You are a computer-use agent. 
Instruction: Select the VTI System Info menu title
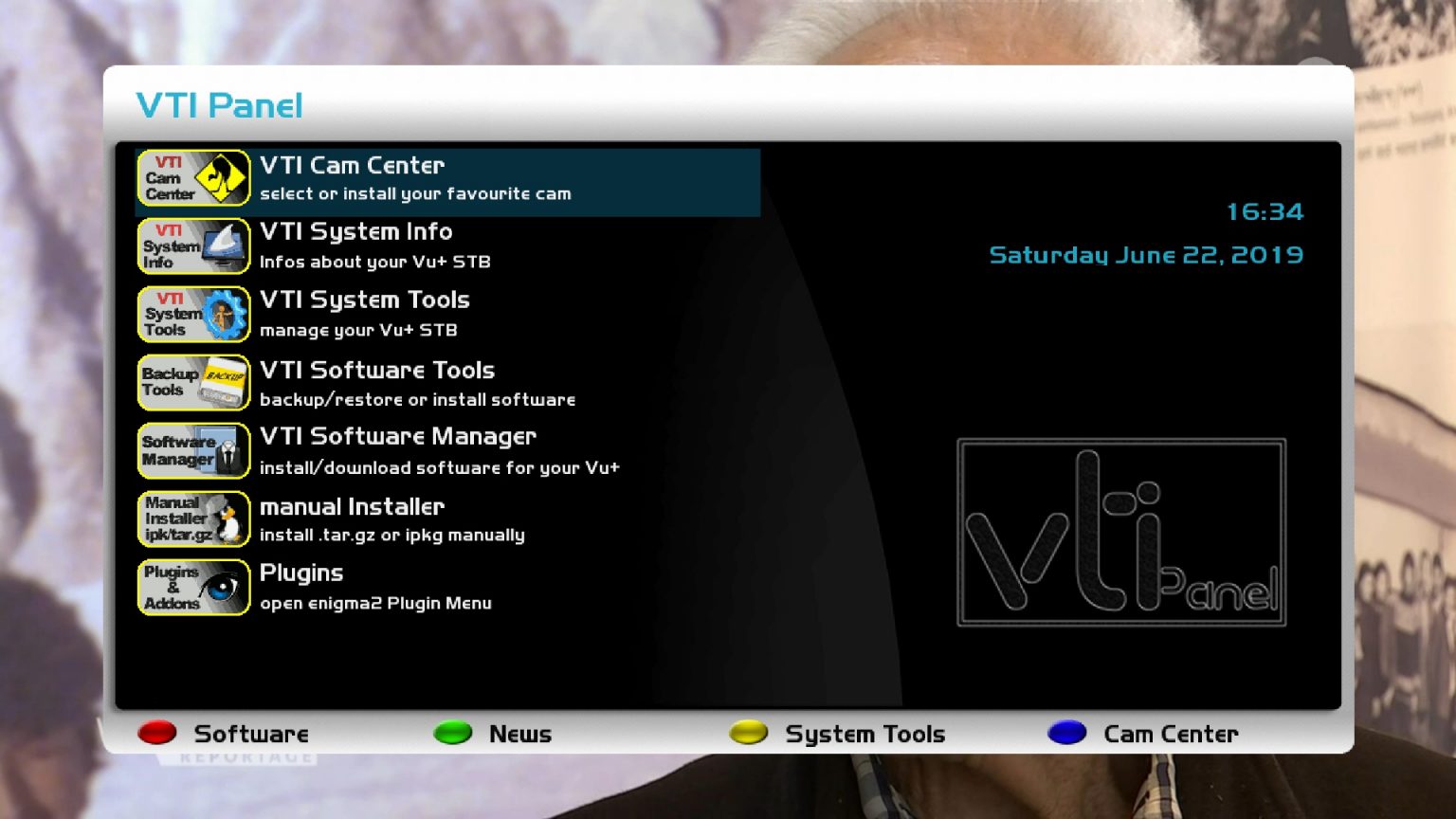[355, 232]
